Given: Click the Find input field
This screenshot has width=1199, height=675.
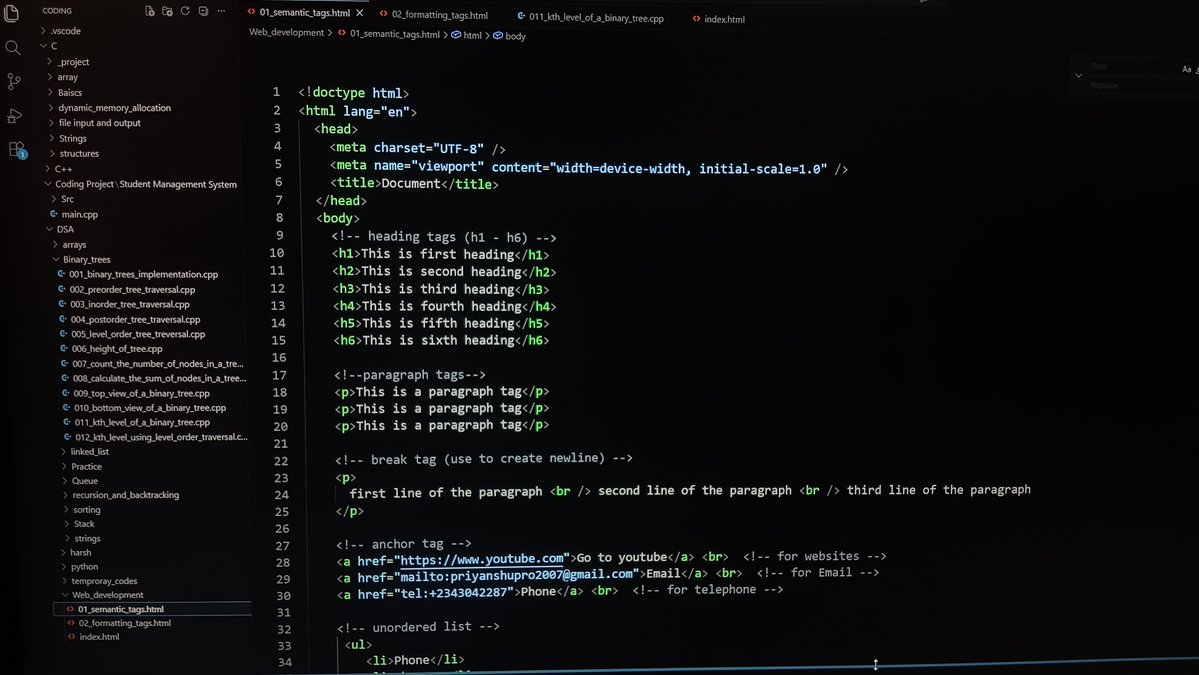Looking at the screenshot, I should pyautogui.click(x=1132, y=67).
